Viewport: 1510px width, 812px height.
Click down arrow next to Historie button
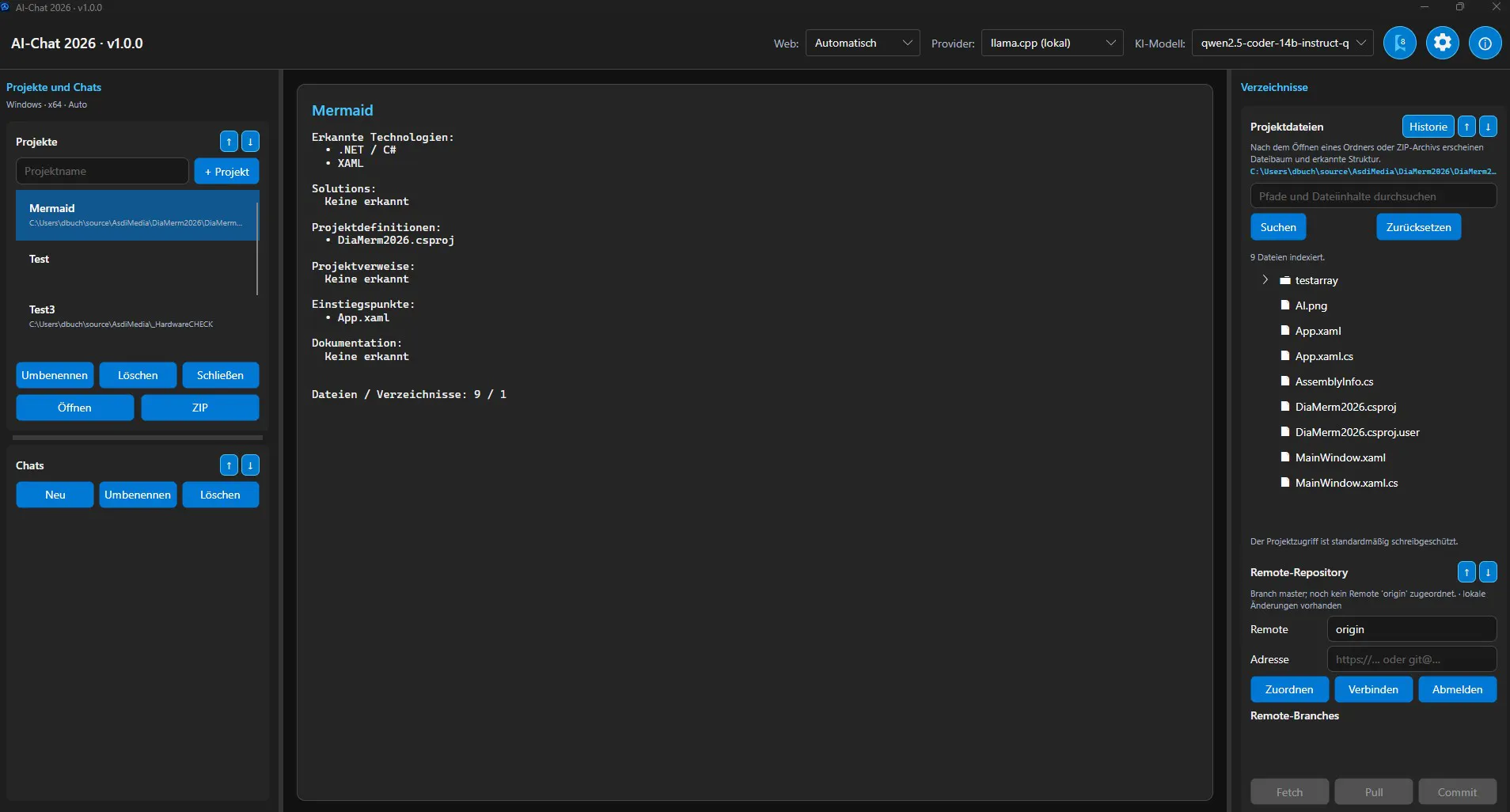1488,127
